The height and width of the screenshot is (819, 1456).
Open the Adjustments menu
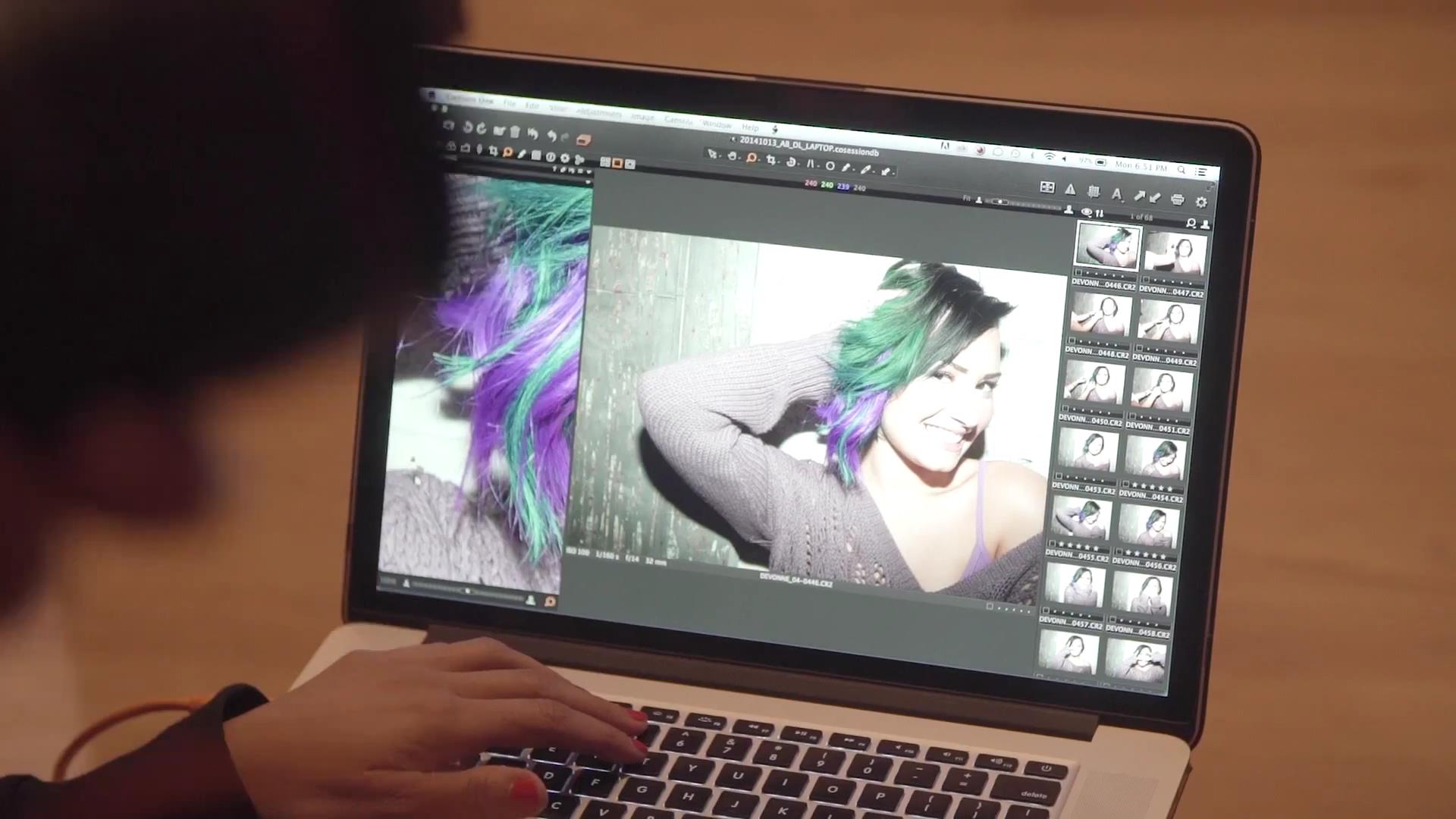point(599,112)
